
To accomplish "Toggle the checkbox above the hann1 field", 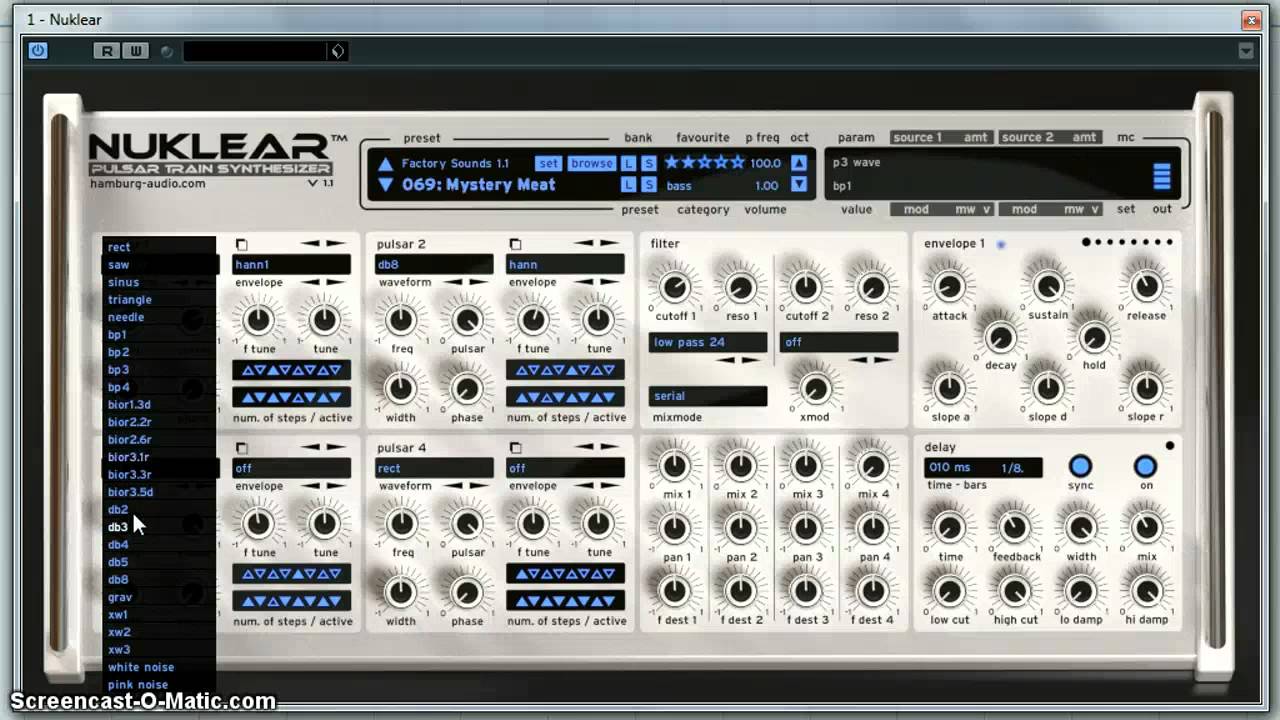I will [241, 245].
